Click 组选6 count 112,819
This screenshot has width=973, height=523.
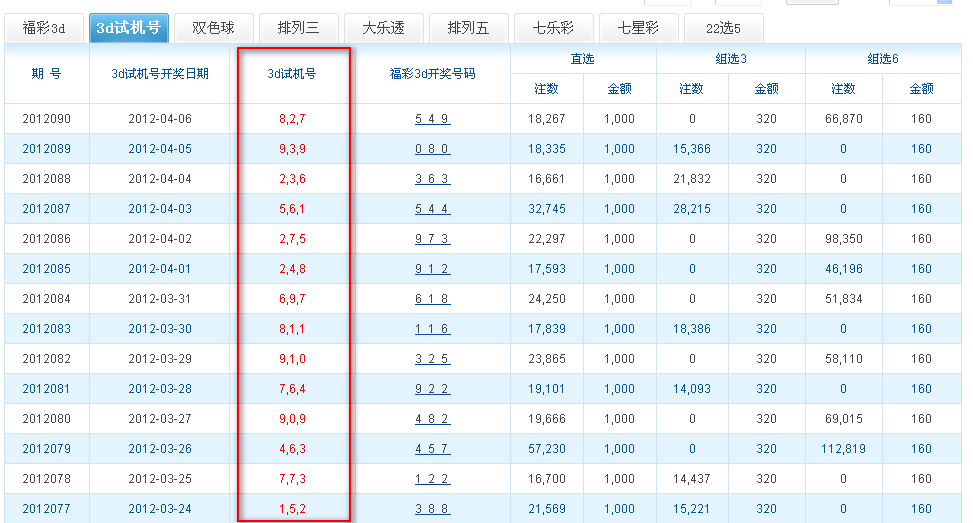click(843, 449)
